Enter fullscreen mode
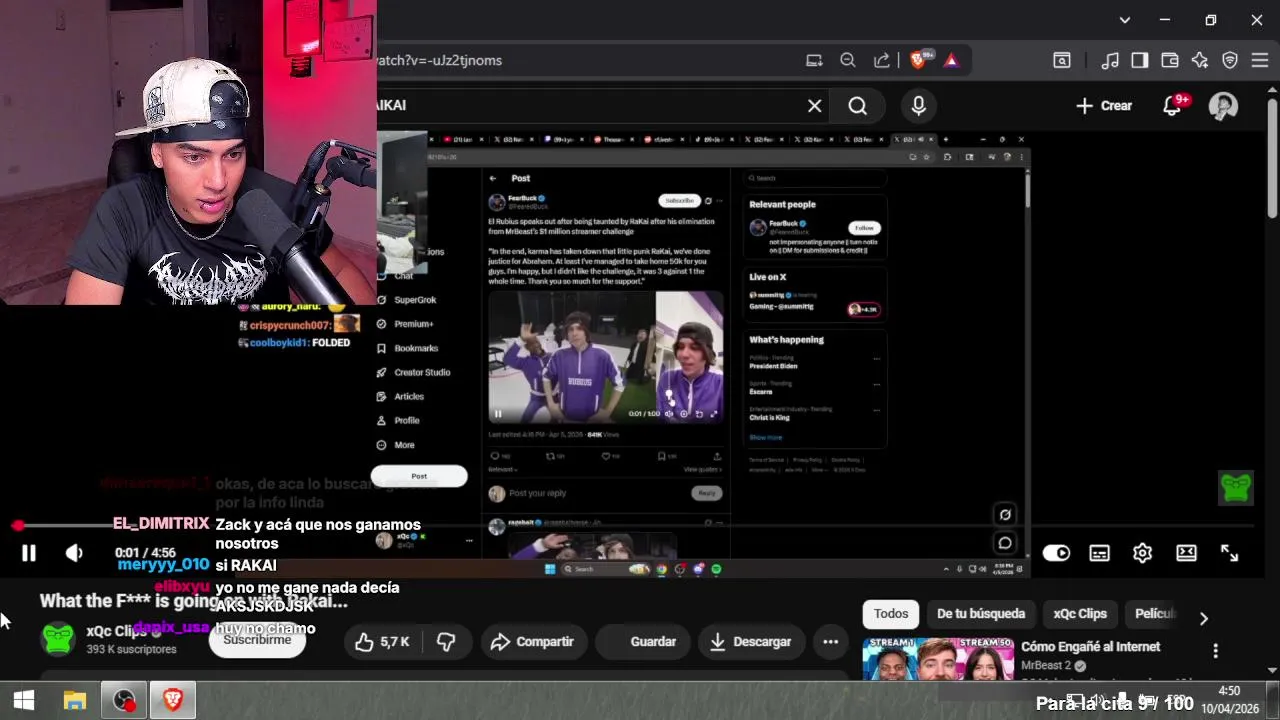The width and height of the screenshot is (1280, 720). click(1229, 553)
